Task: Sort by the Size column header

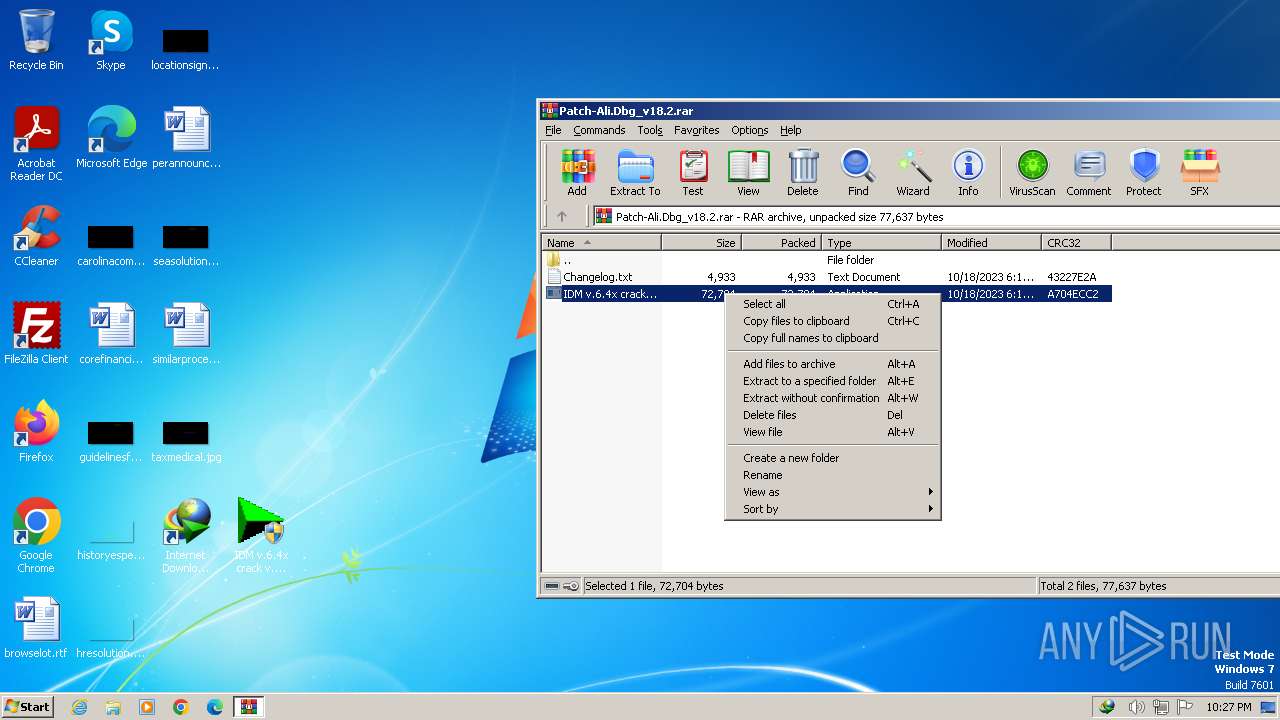Action: 701,243
